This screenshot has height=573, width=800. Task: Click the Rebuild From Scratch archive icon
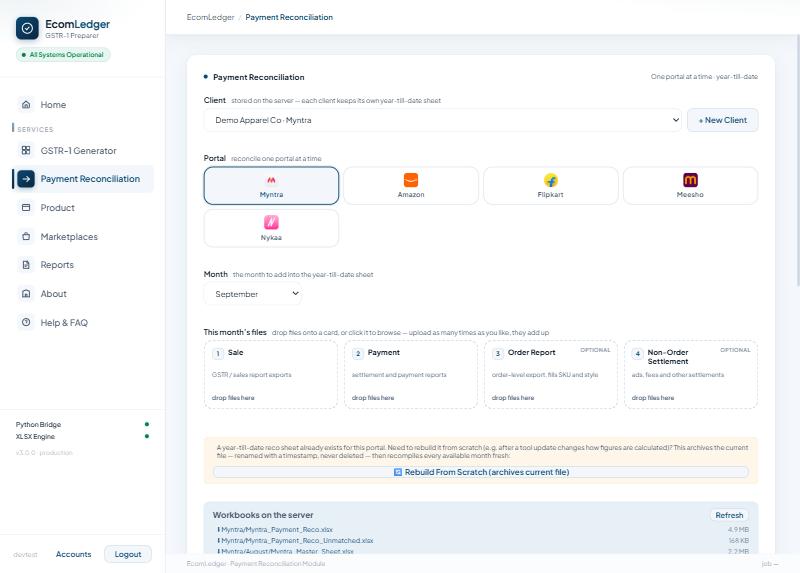pyautogui.click(x=398, y=472)
